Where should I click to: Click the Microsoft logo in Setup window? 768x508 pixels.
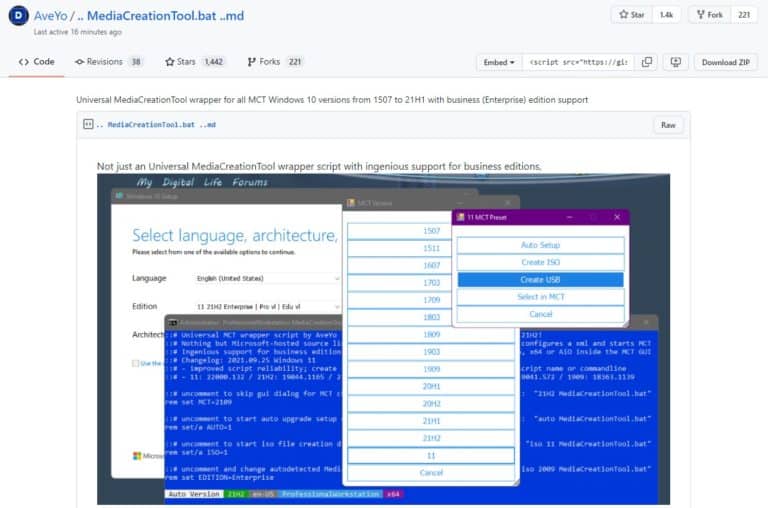coord(137,456)
